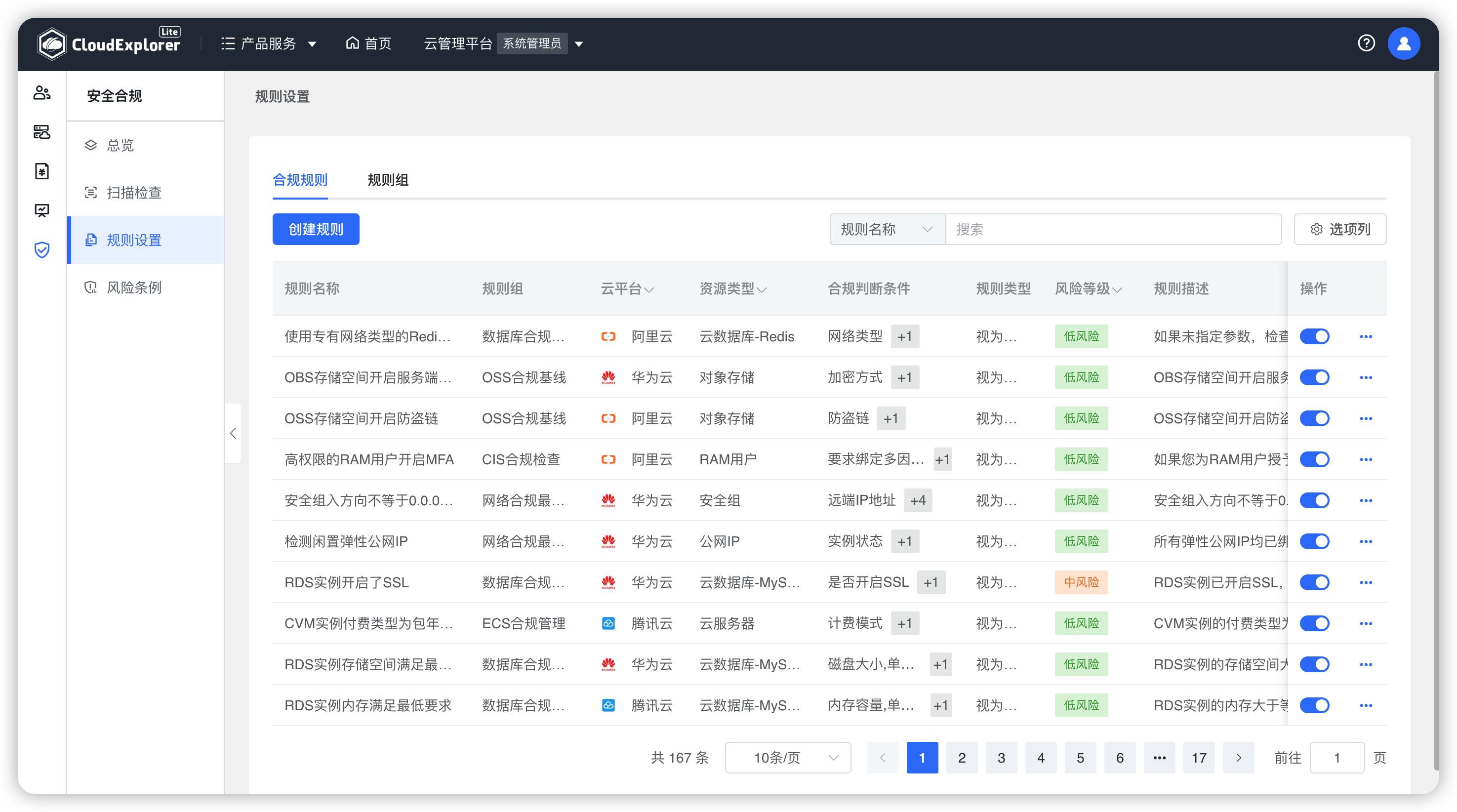Go to page 5 of the rules

[x=1080, y=758]
